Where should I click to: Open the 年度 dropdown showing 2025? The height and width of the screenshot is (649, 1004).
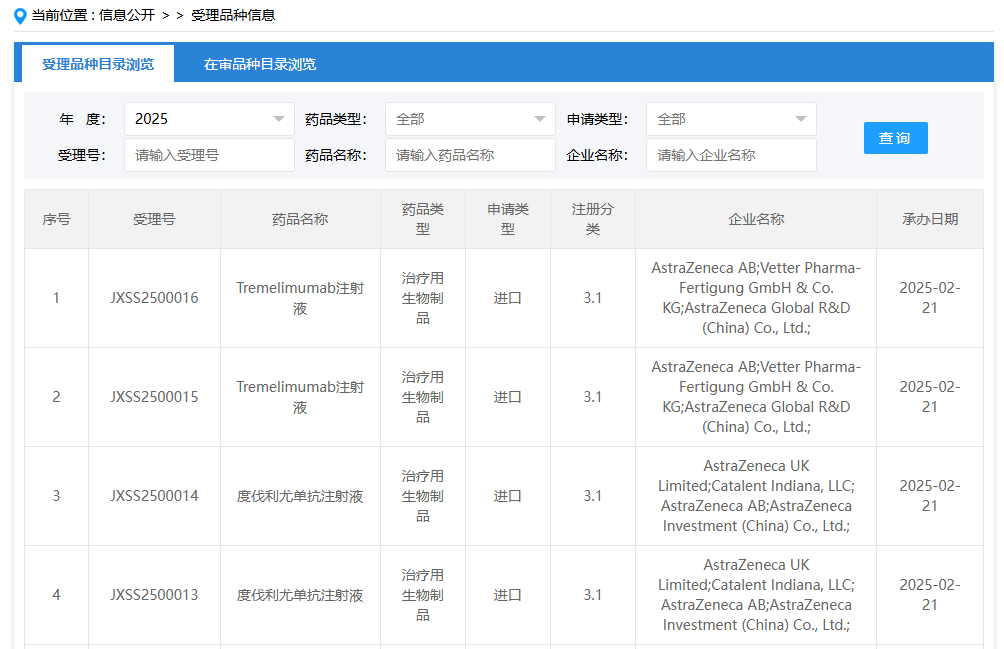pos(208,118)
